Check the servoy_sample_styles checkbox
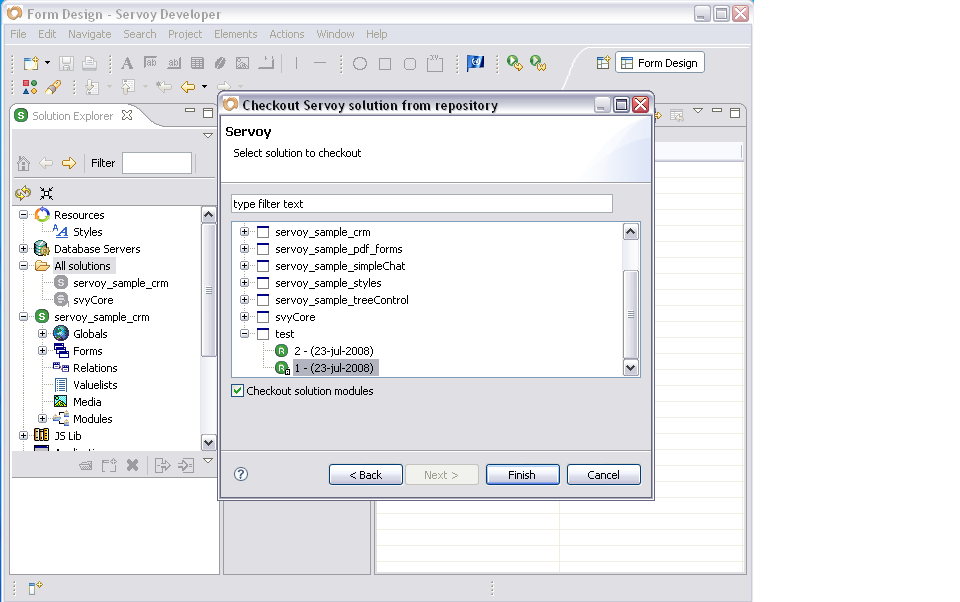This screenshot has width=960, height=602. pos(263,283)
